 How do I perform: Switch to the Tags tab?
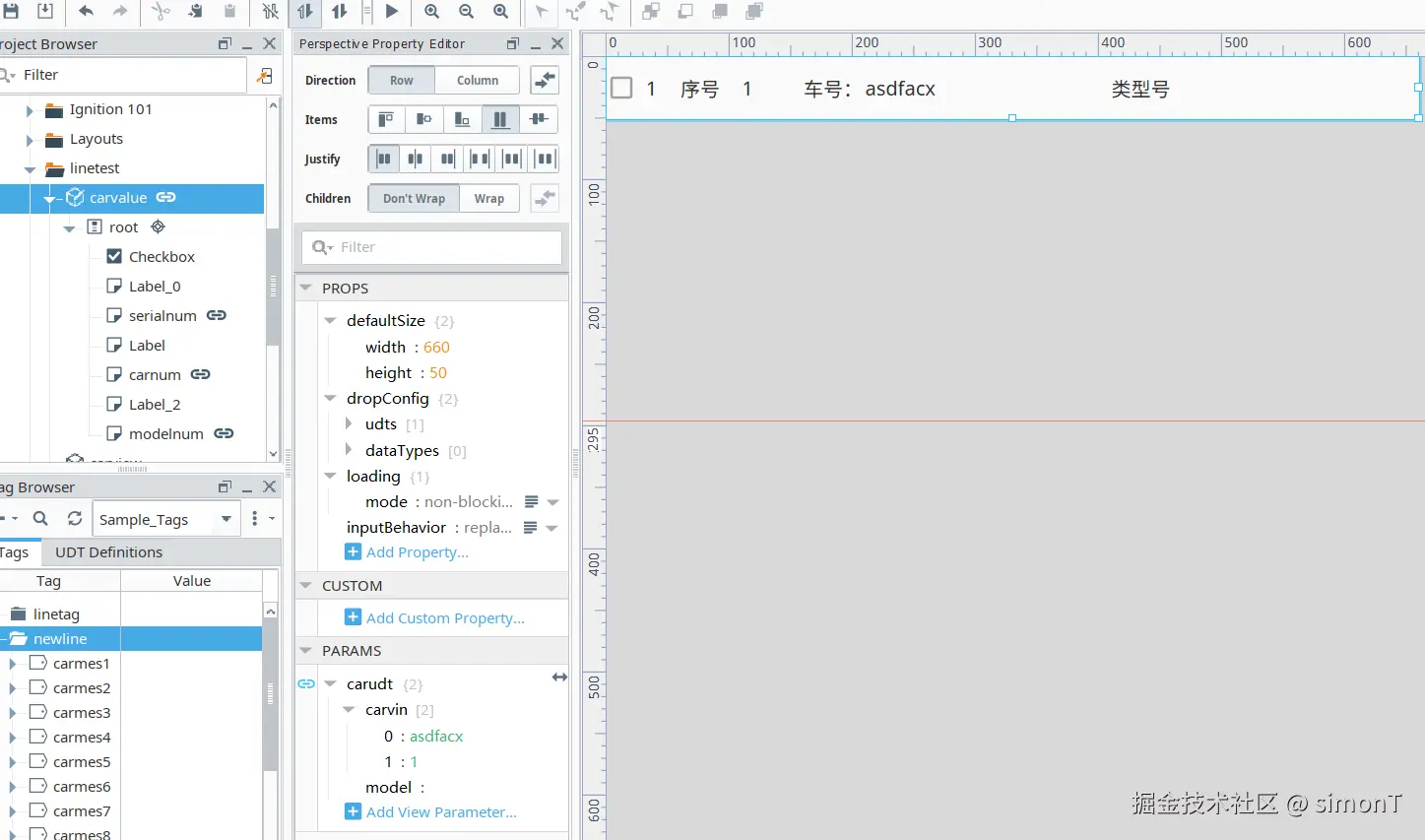click(x=15, y=552)
